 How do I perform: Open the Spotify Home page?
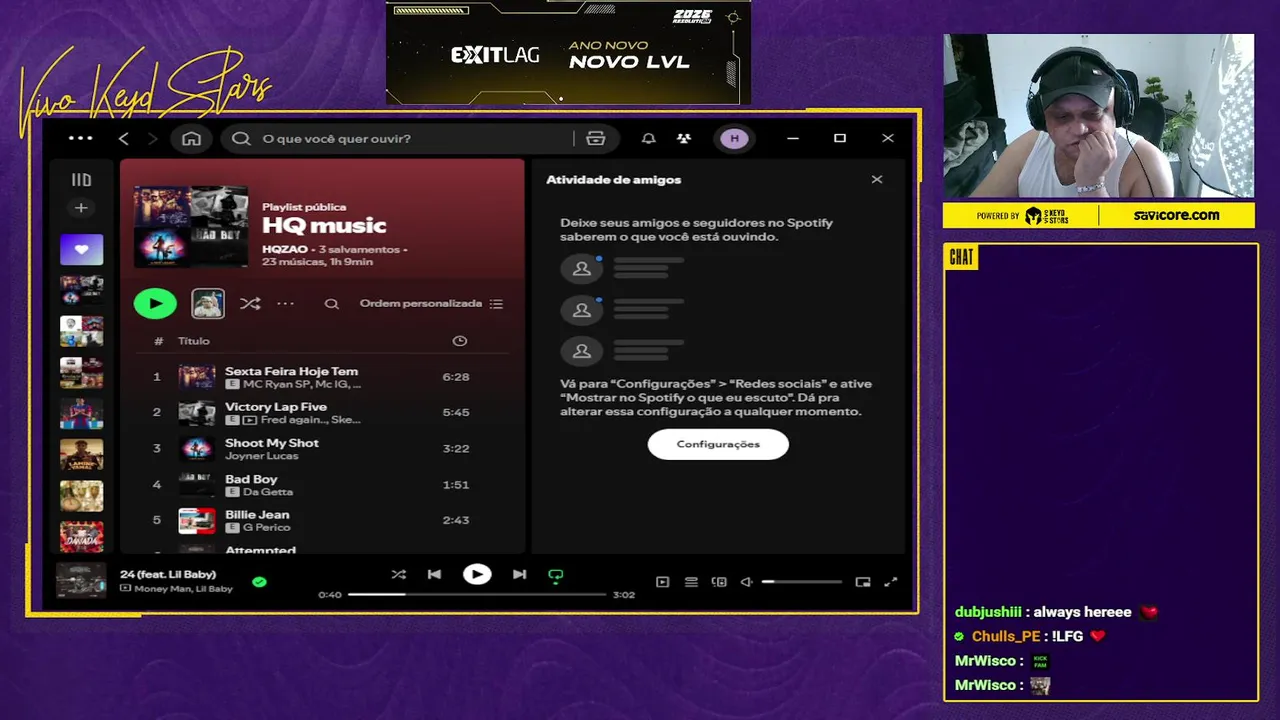pyautogui.click(x=191, y=138)
